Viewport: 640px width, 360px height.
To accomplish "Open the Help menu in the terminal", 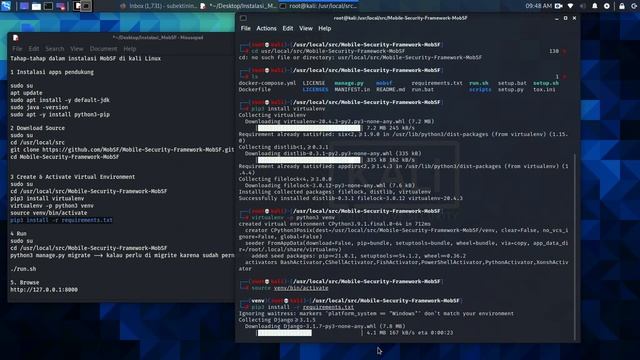I will click(x=324, y=29).
